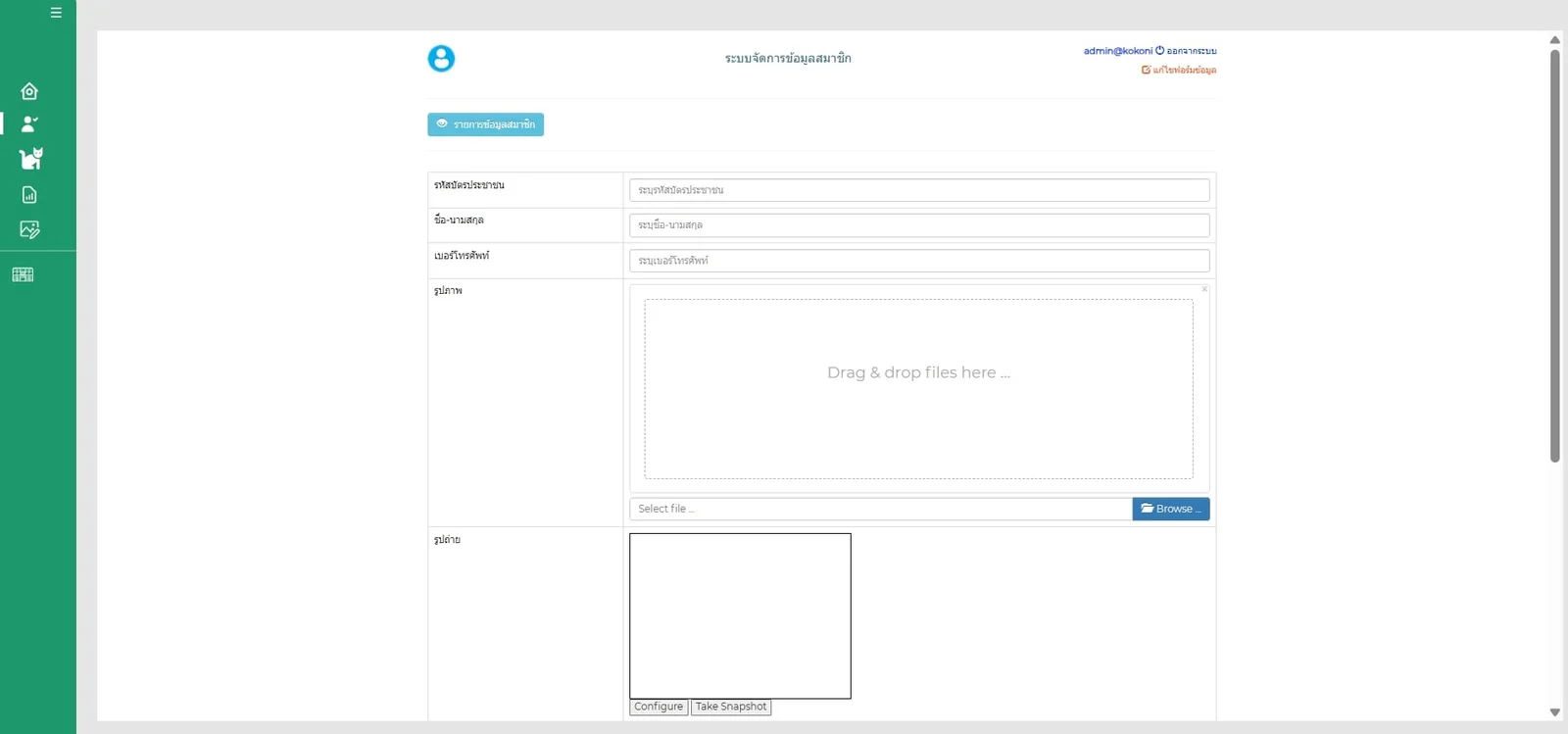Click the scrollbar down arrow
Viewport: 1568px width, 734px height.
pyautogui.click(x=1554, y=712)
